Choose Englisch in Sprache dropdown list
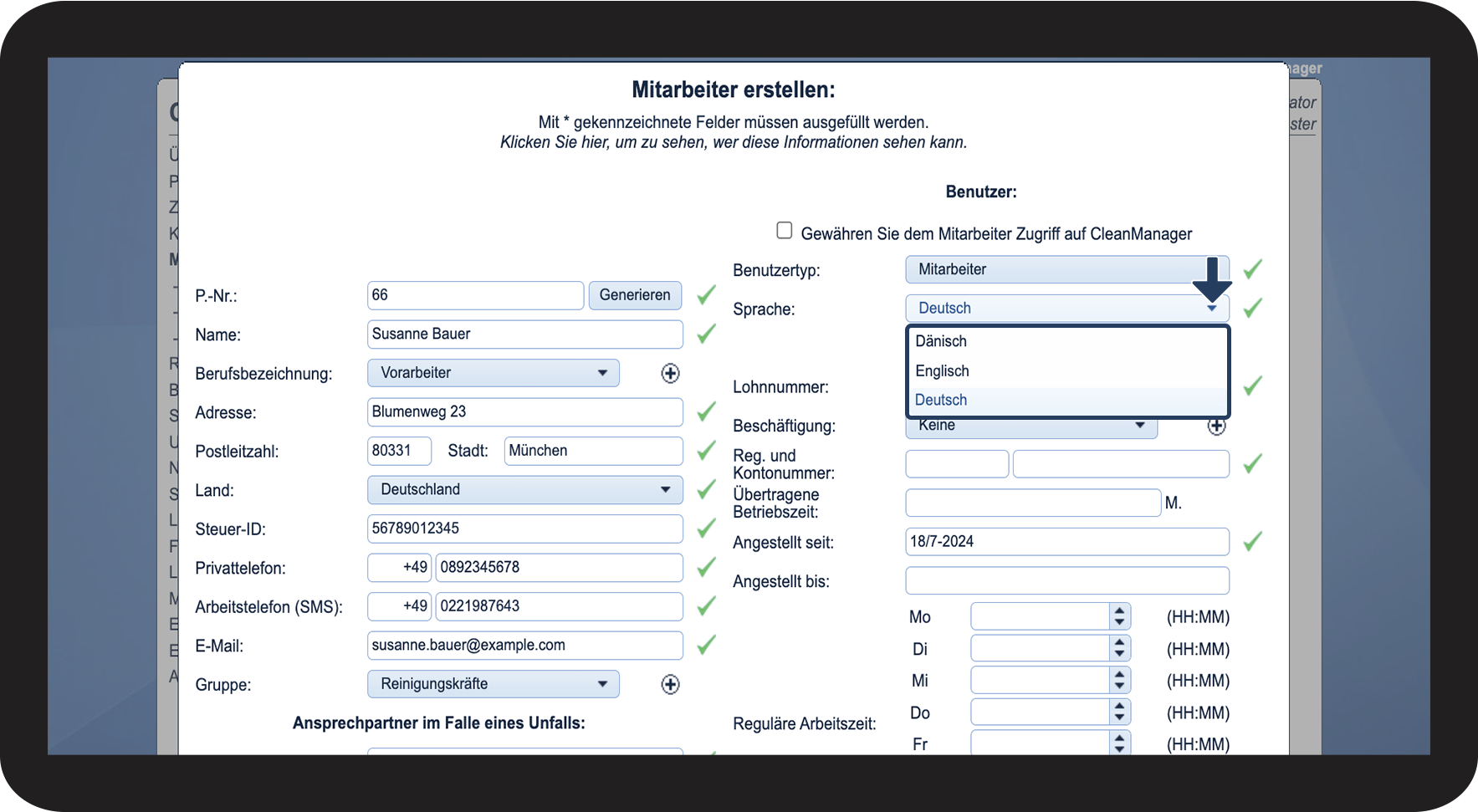This screenshot has width=1478, height=812. point(942,371)
